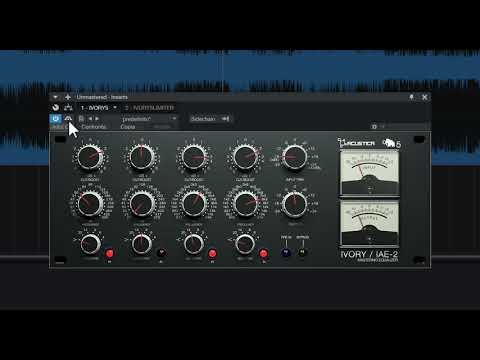Screen dimensions: 480x360
Task: Click the Unmastered - Inserts window title
Action: pos(102,97)
